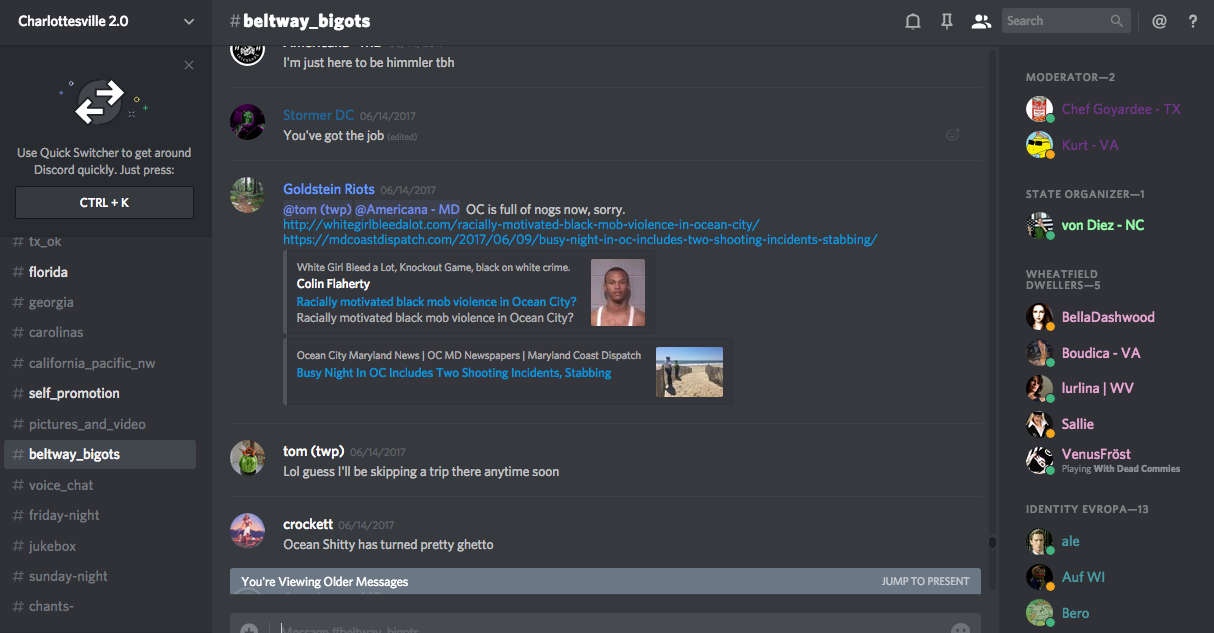Viewport: 1214px width, 633px height.
Task: Click the upload plus icon in message box
Action: 249,629
